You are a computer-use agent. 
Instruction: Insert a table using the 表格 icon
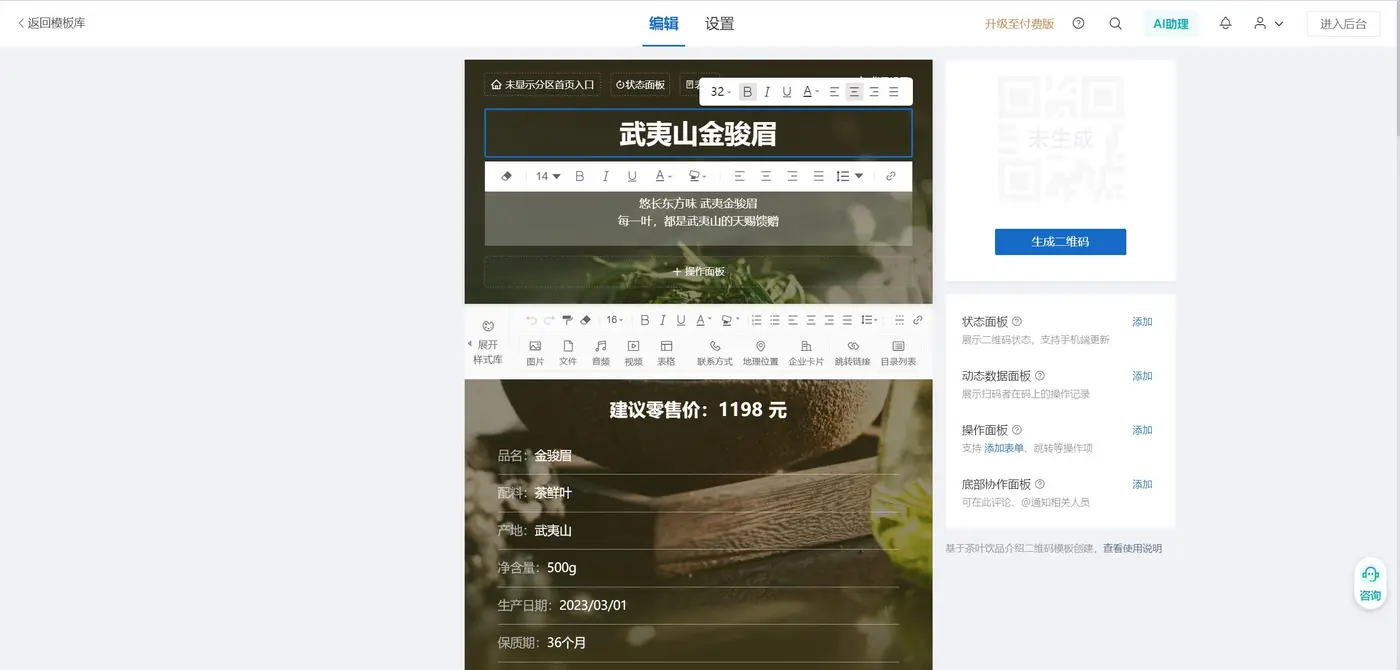pos(667,352)
